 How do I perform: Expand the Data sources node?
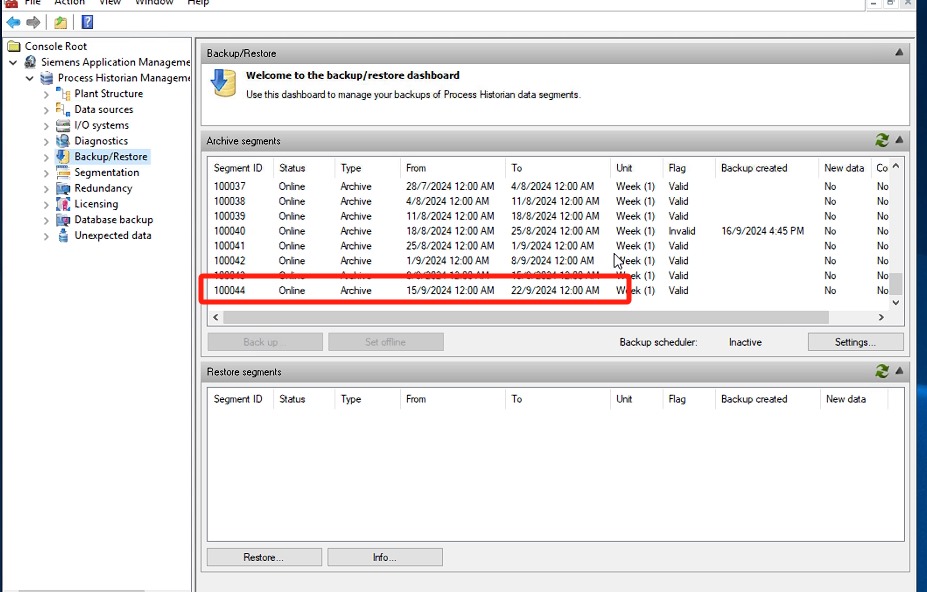46,110
